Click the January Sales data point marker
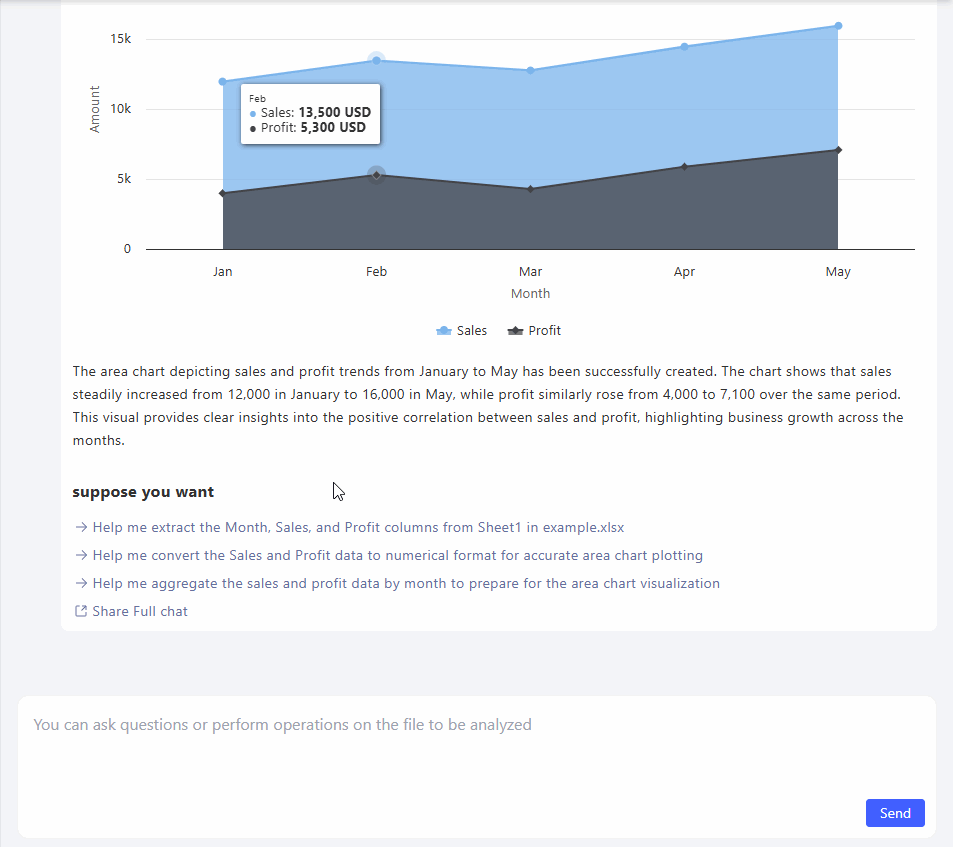 222,82
